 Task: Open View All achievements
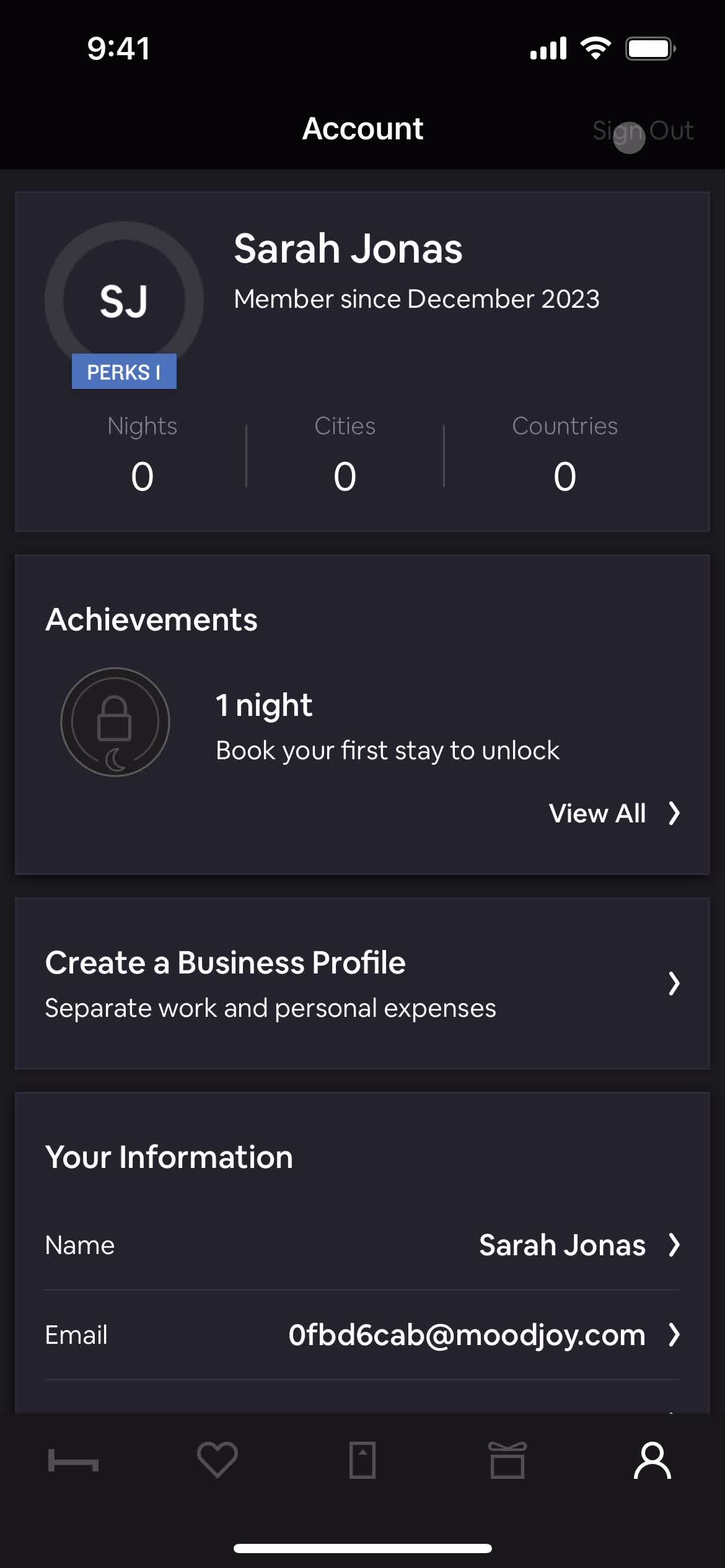597,813
